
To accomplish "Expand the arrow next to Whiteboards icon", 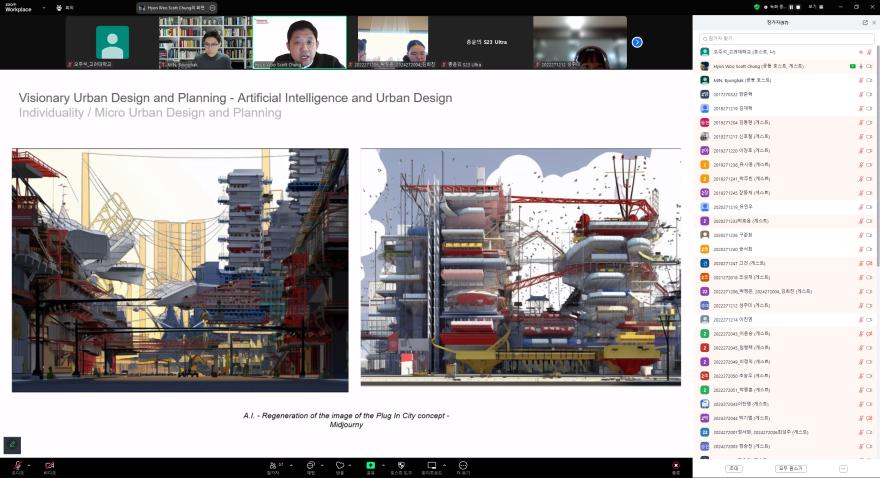I will pos(444,465).
